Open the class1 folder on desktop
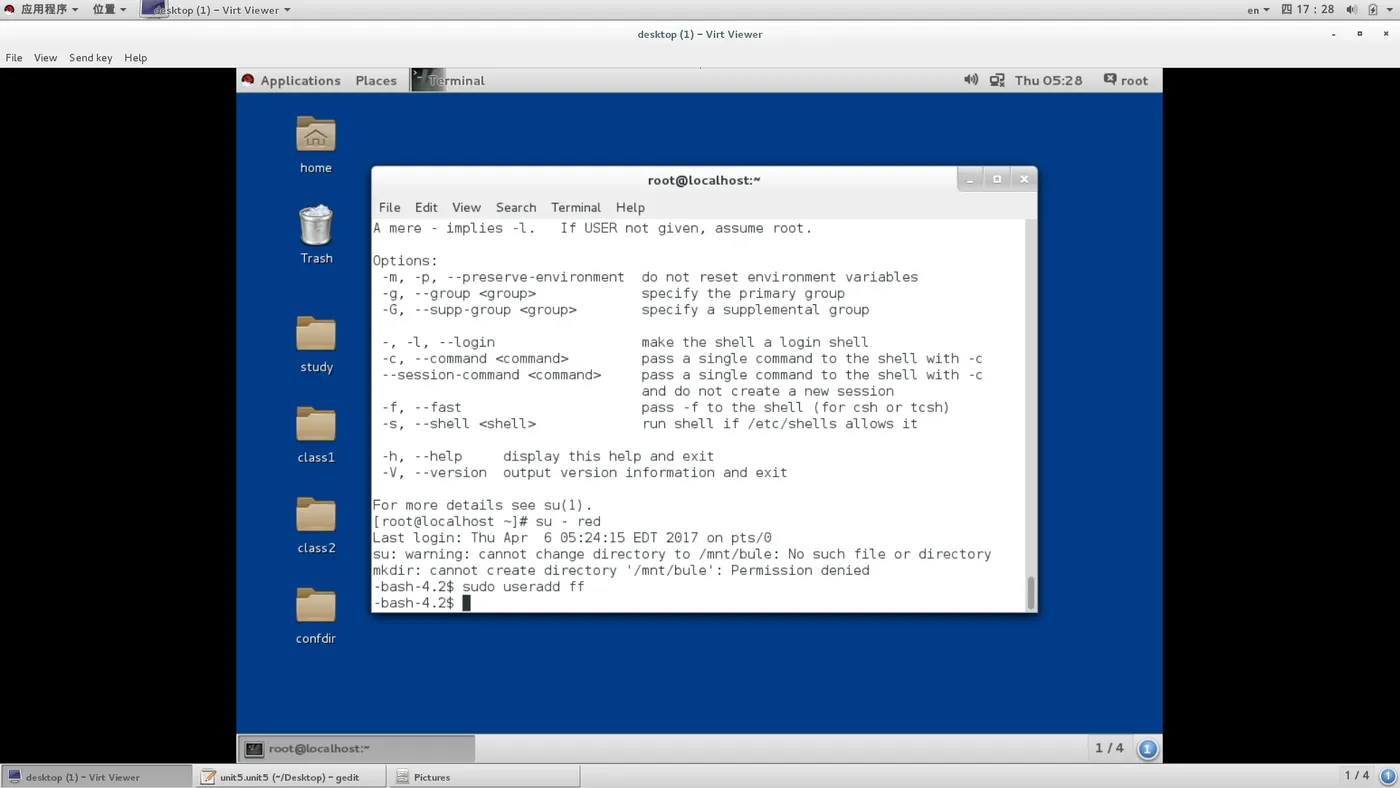Image resolution: width=1400 pixels, height=788 pixels. (315, 424)
